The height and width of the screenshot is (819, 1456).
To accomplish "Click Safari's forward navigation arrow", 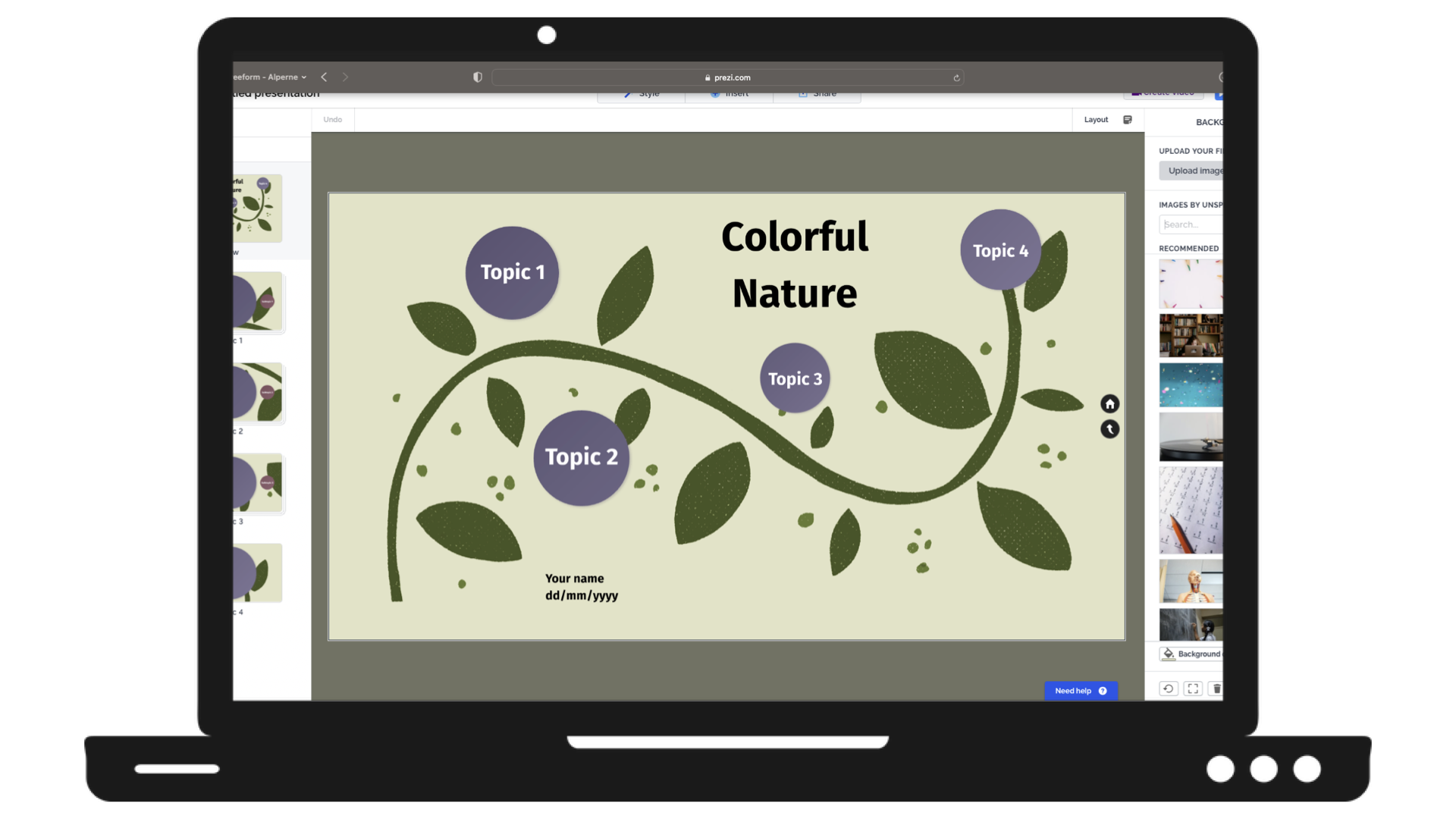I will point(345,77).
